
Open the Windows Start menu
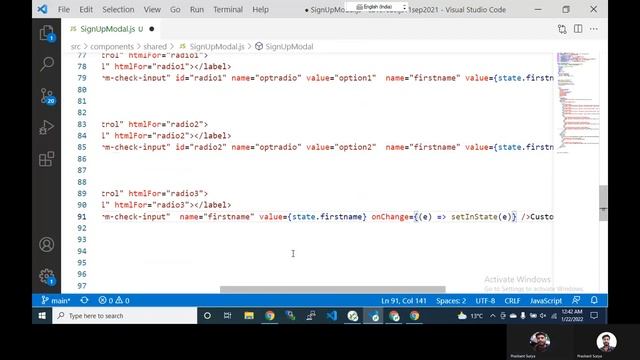42,316
